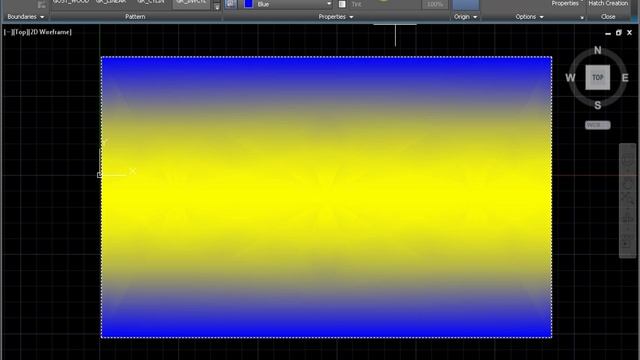The width and height of the screenshot is (640, 360).
Task: Select the GR_LINEAR gradient pattern
Action: coord(111,2)
